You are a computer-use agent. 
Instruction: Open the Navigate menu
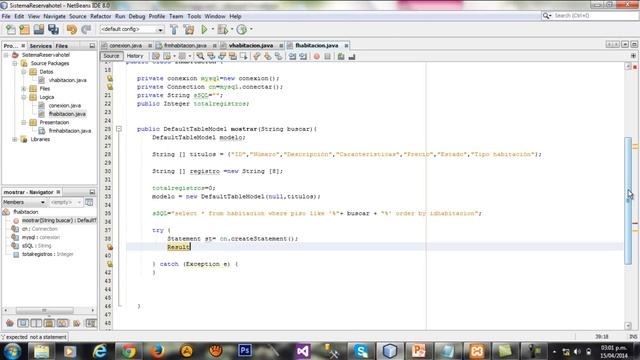point(54,16)
